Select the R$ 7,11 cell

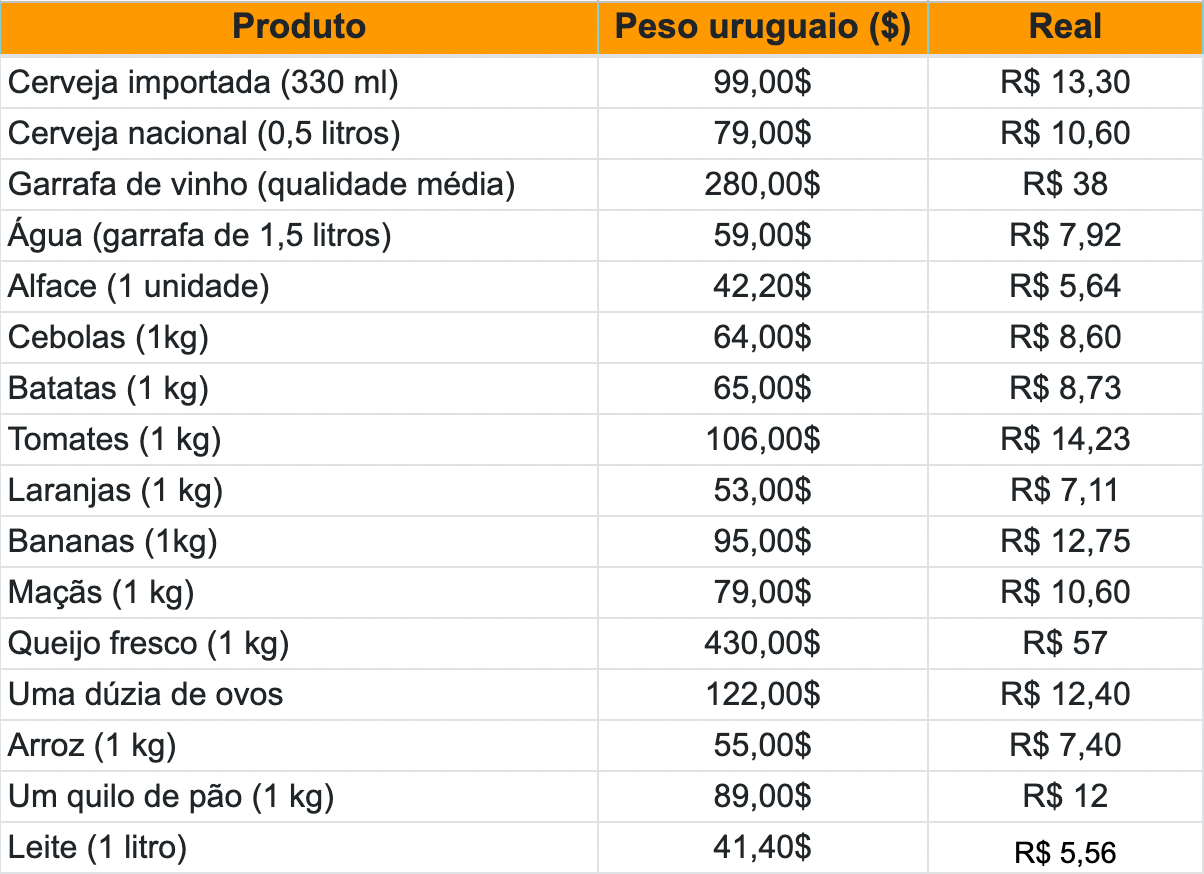tap(1065, 490)
